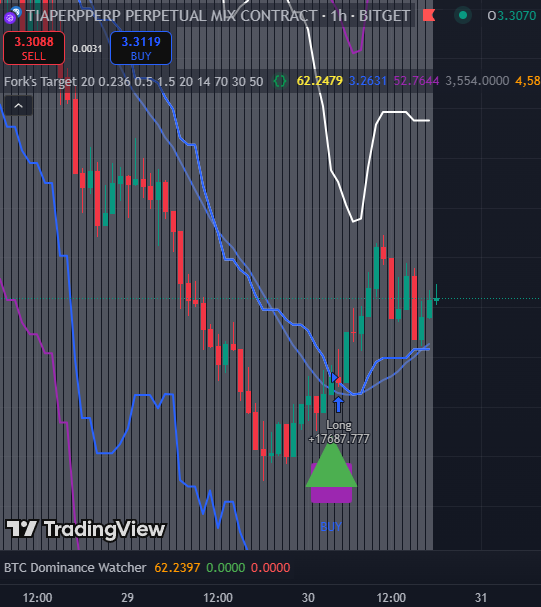Click the blue BUY signal label
Viewport: 541px width, 607px height.
pos(331,526)
